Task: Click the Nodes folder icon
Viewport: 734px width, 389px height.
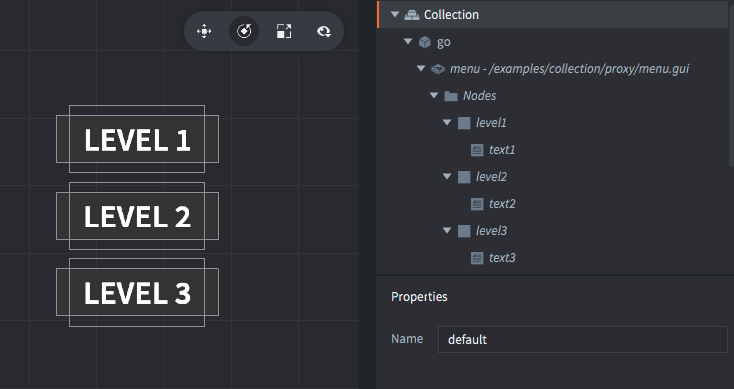Action: tap(451, 96)
